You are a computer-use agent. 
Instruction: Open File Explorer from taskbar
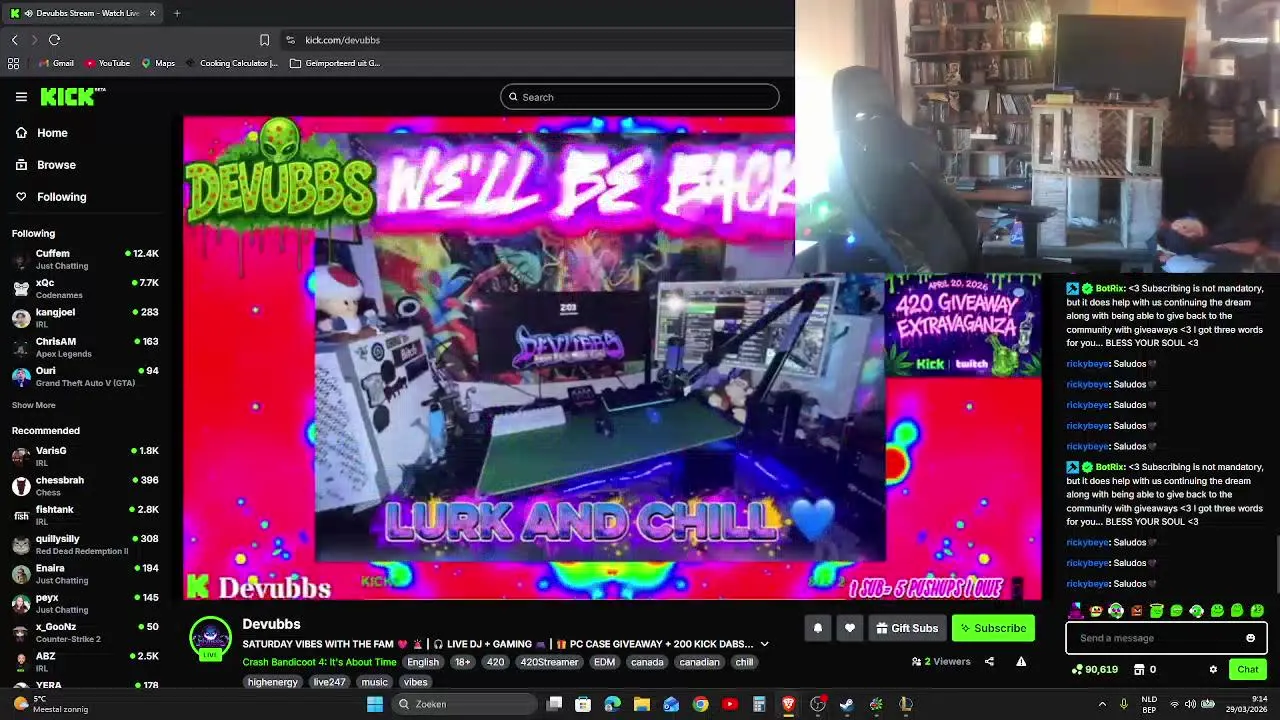click(642, 704)
